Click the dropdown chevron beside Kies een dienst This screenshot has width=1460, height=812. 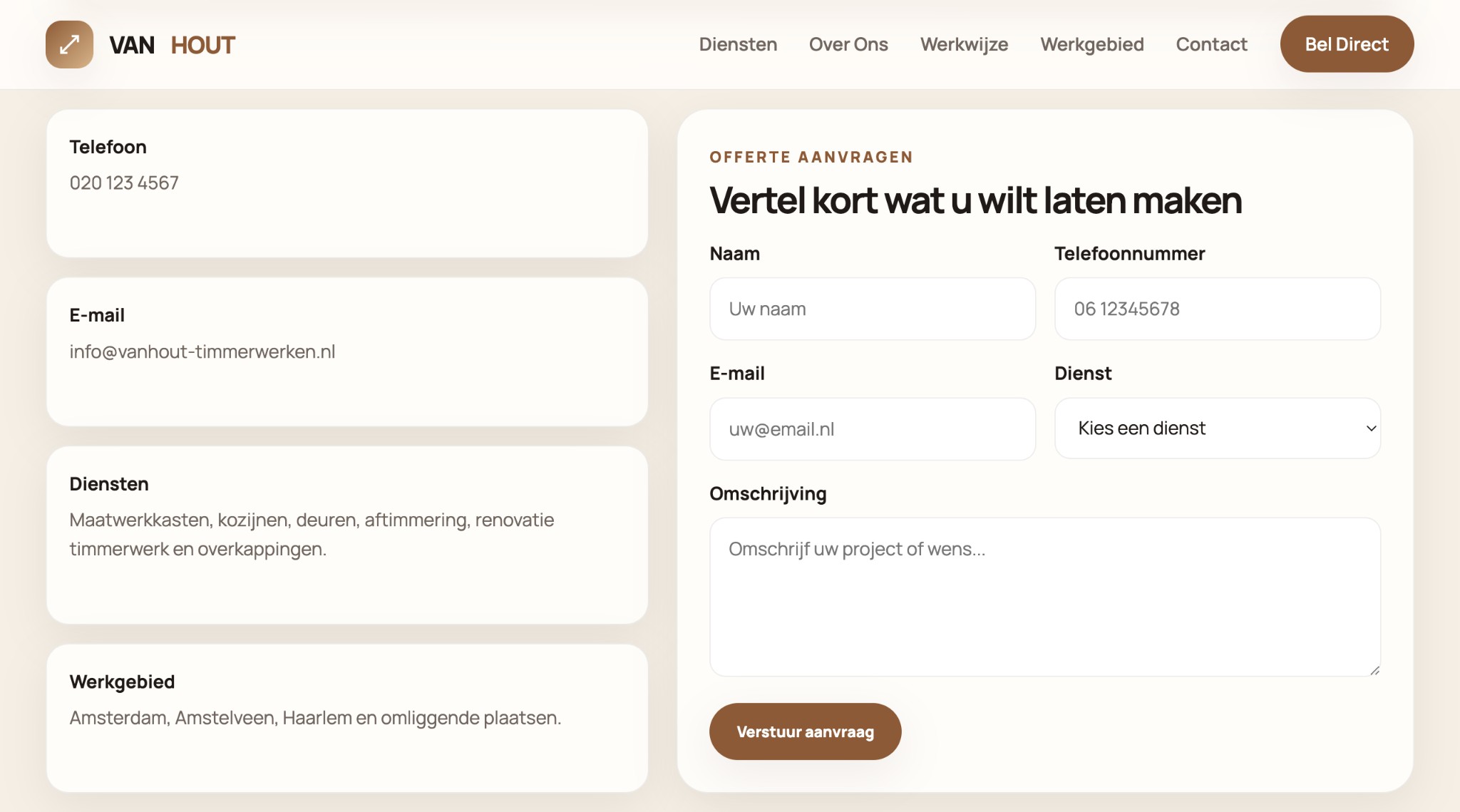point(1371,428)
